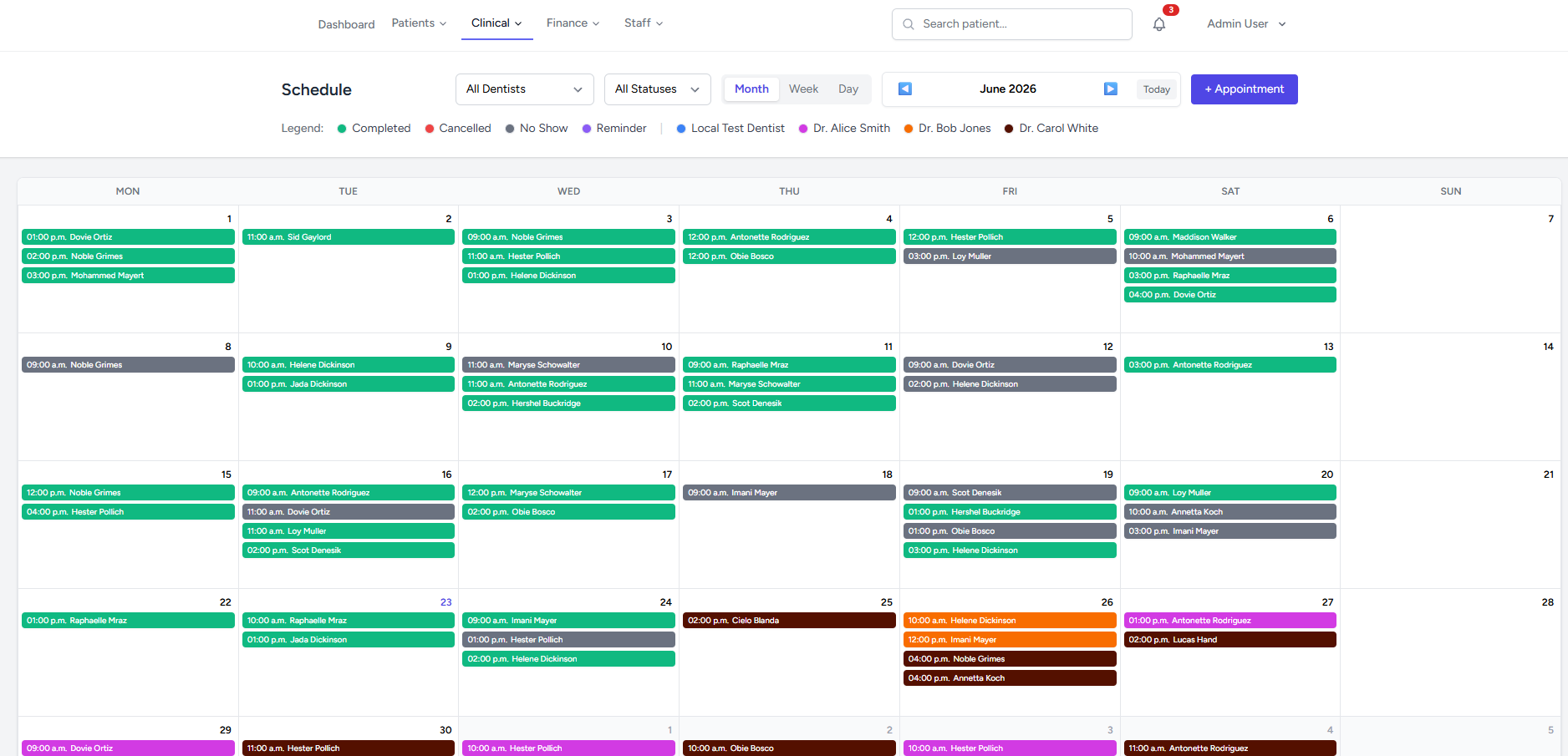Image resolution: width=1568 pixels, height=756 pixels.
Task: Open 09:00 a.m. Maddison Walker appointment
Action: [1230, 237]
